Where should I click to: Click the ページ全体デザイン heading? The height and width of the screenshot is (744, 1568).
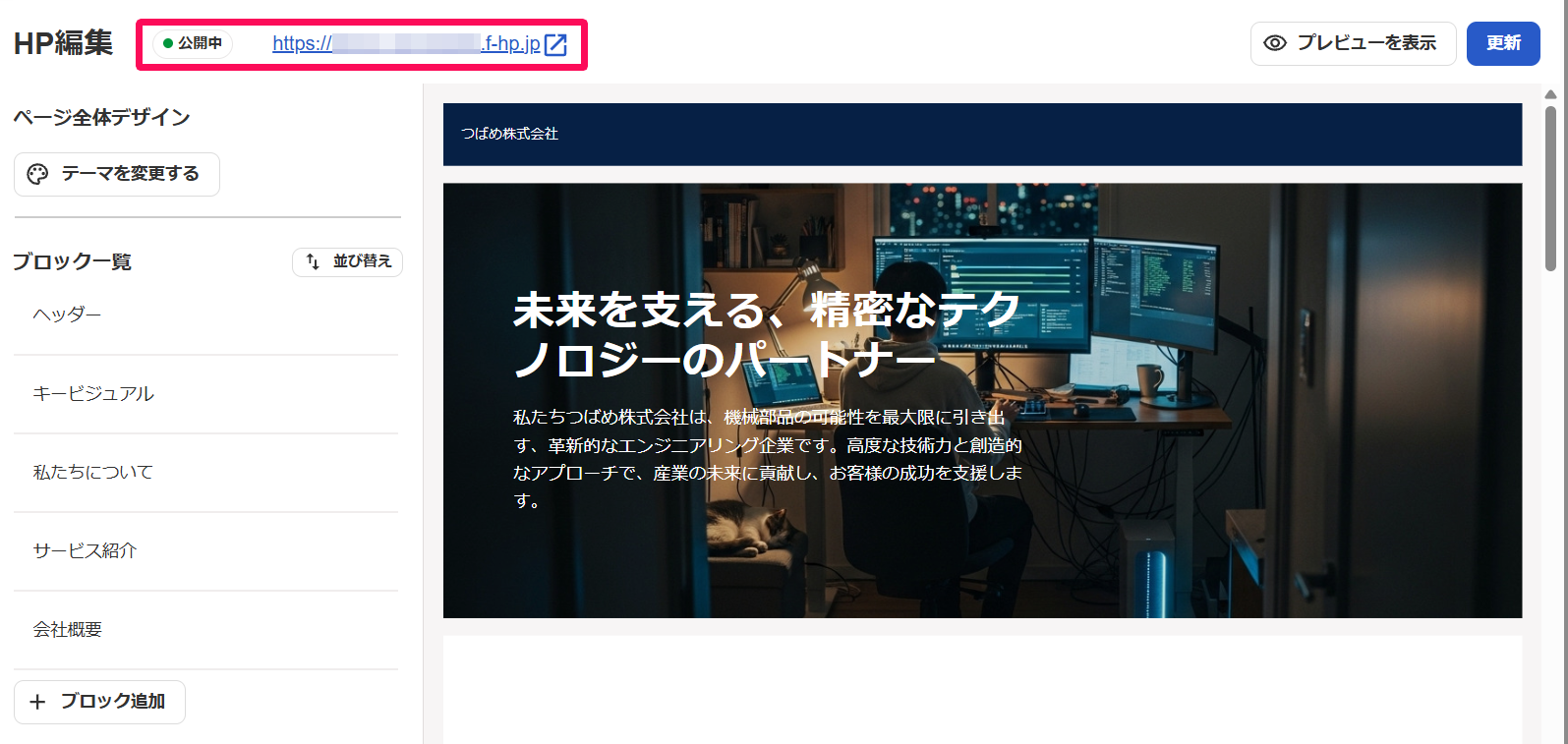tap(101, 117)
